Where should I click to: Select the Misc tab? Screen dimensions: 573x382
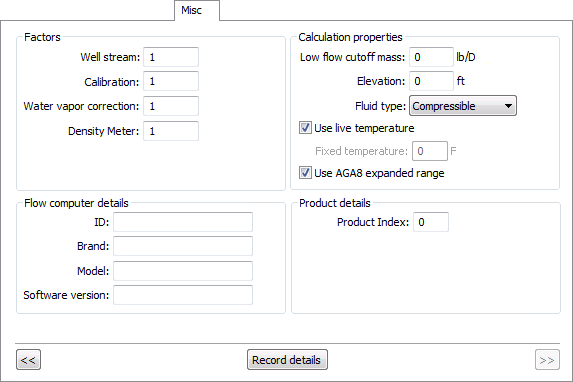[197, 11]
